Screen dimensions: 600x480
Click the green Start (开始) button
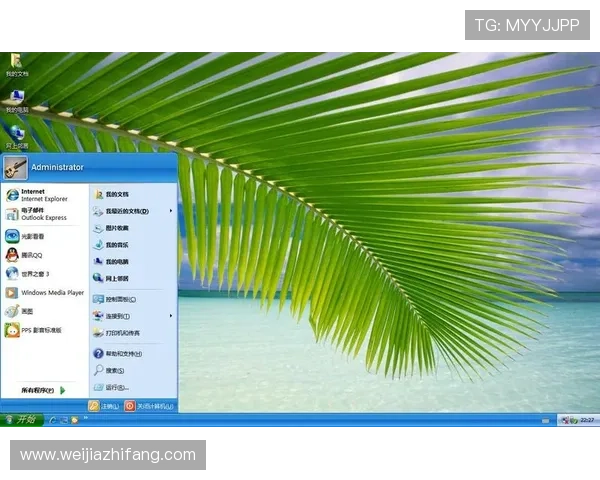[21, 420]
